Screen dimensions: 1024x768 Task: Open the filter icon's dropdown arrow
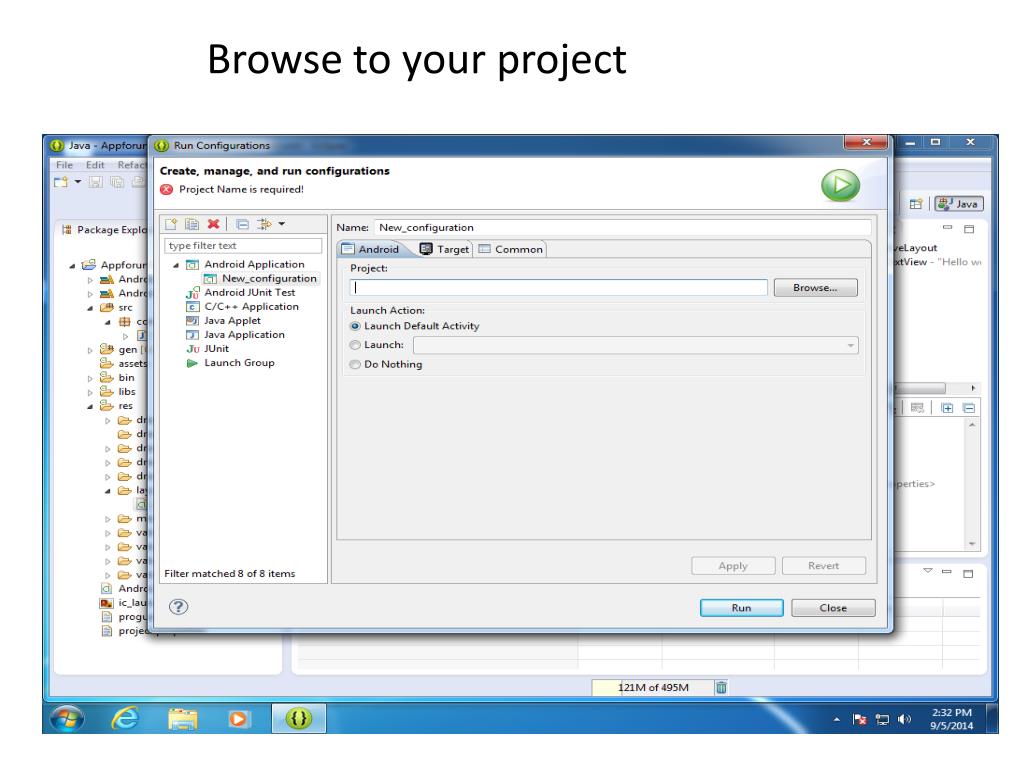pos(281,224)
